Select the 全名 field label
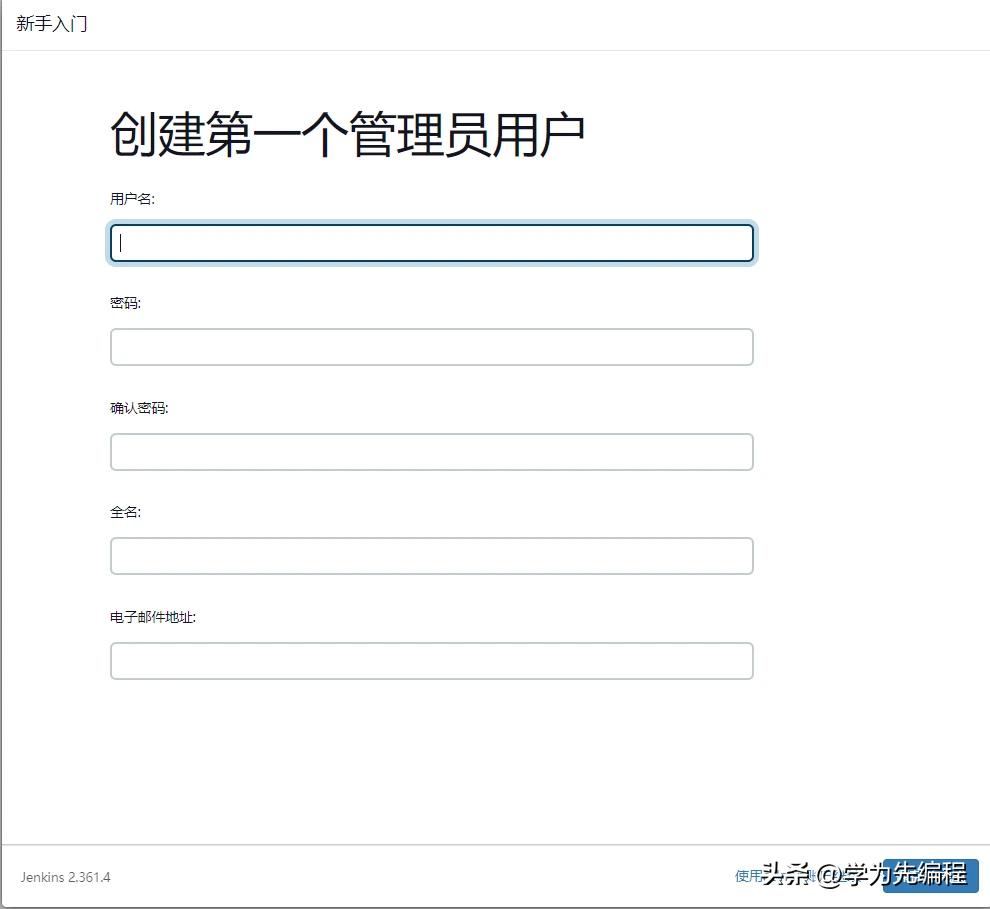This screenshot has width=990, height=909. [122, 512]
